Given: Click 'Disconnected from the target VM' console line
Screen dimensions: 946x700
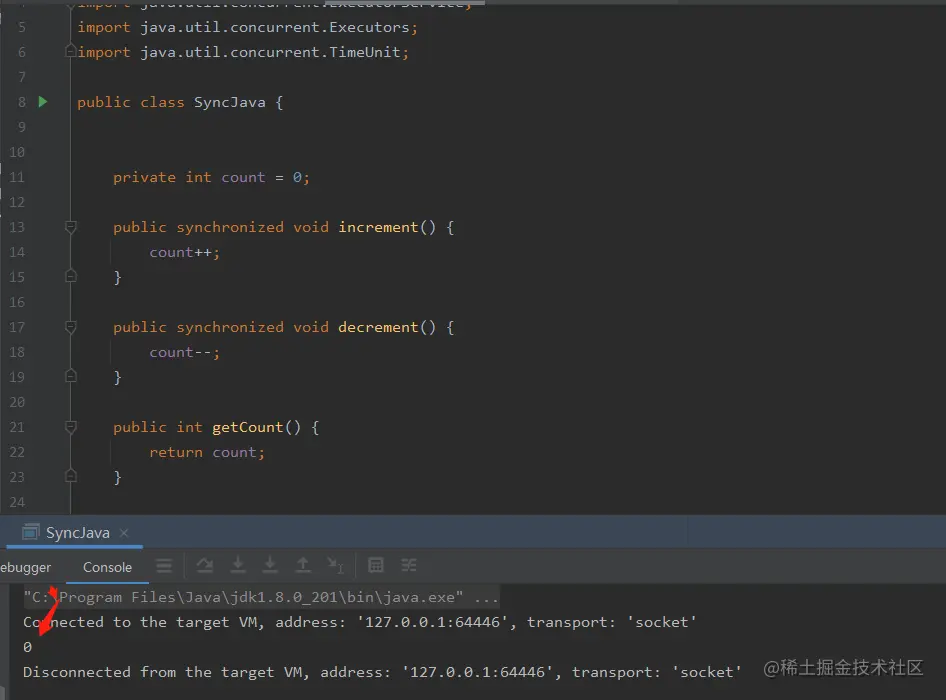Looking at the screenshot, I should click(382, 672).
